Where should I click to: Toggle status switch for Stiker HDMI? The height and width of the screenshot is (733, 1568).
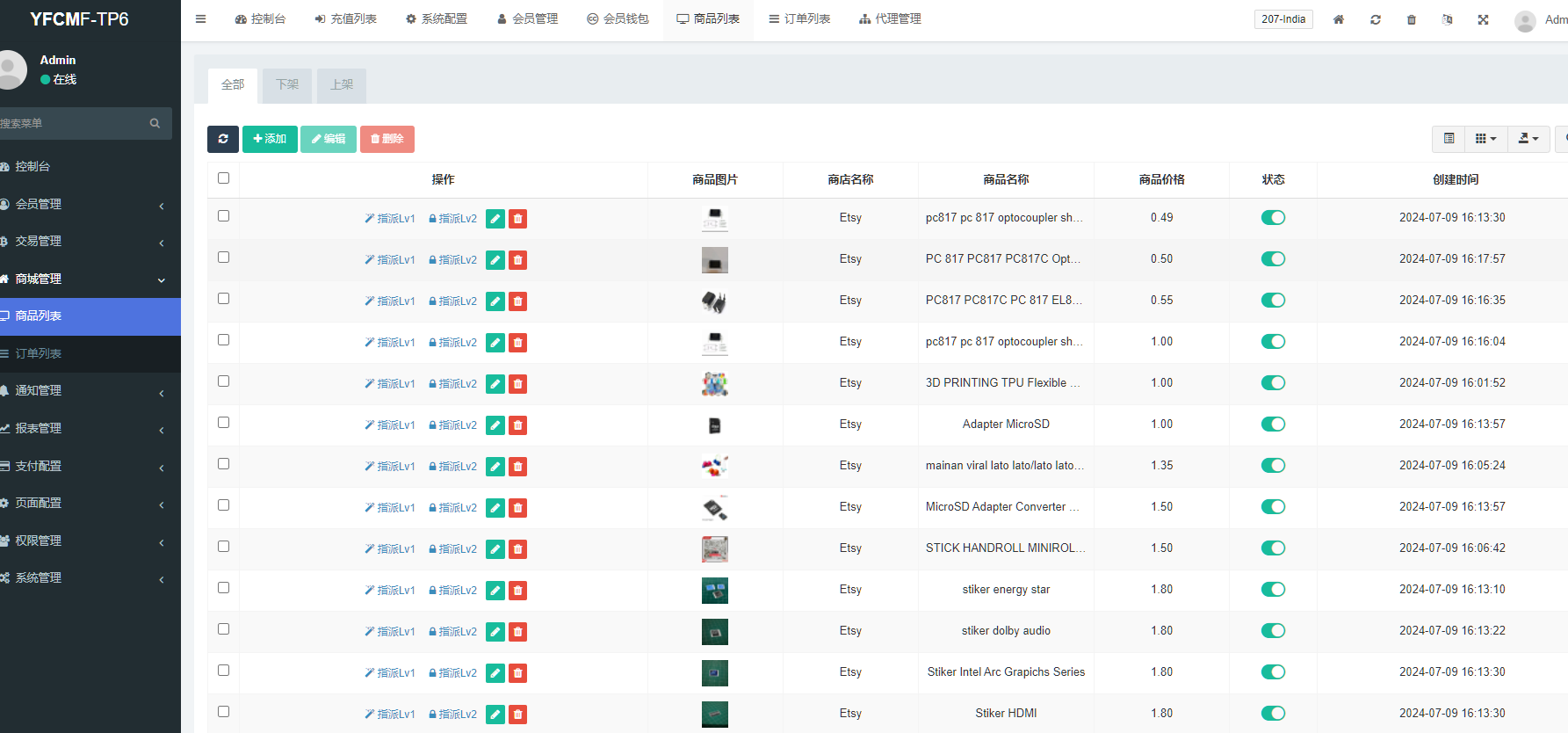point(1273,714)
